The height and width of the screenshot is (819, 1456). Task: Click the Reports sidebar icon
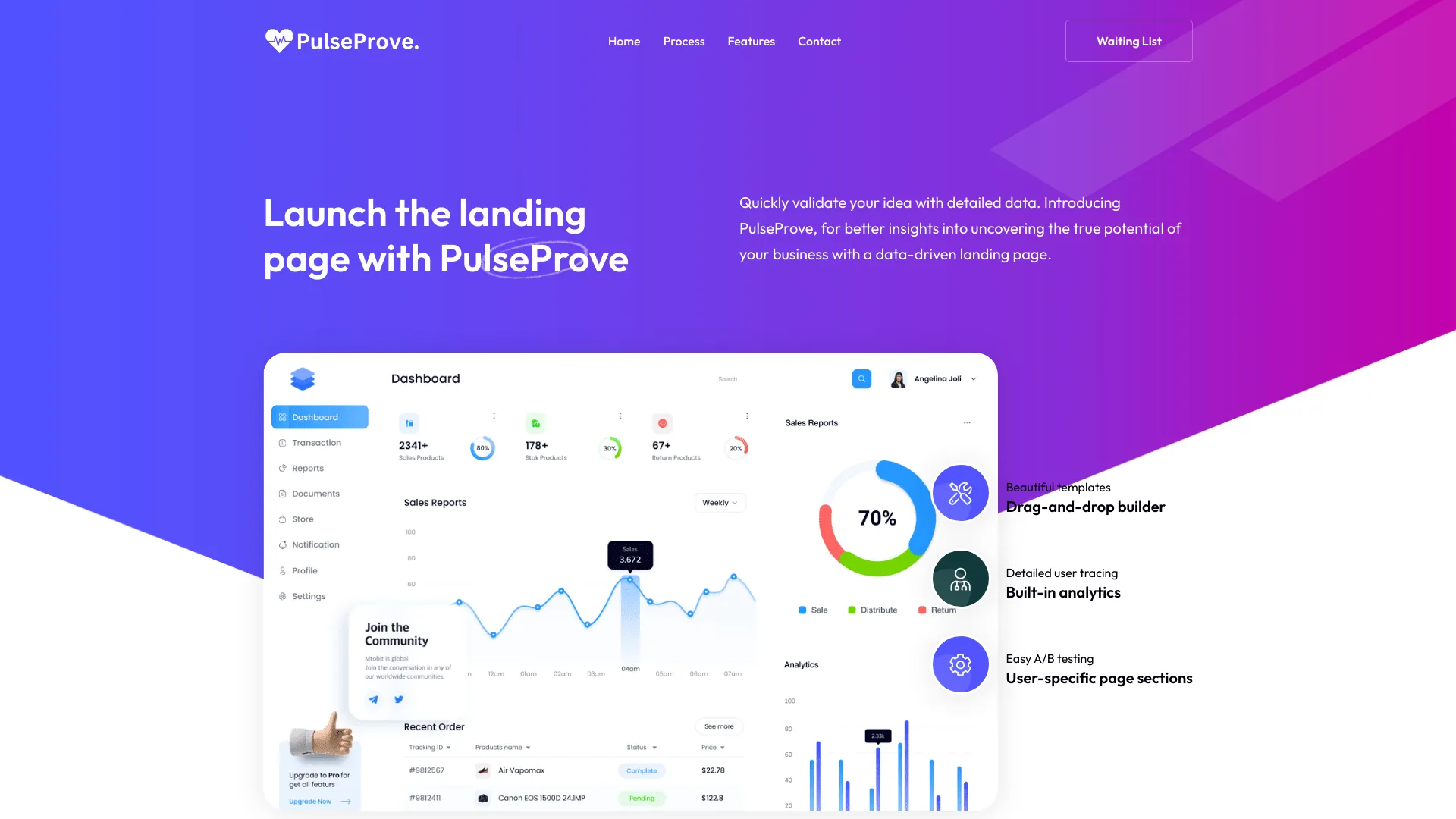pyautogui.click(x=282, y=468)
